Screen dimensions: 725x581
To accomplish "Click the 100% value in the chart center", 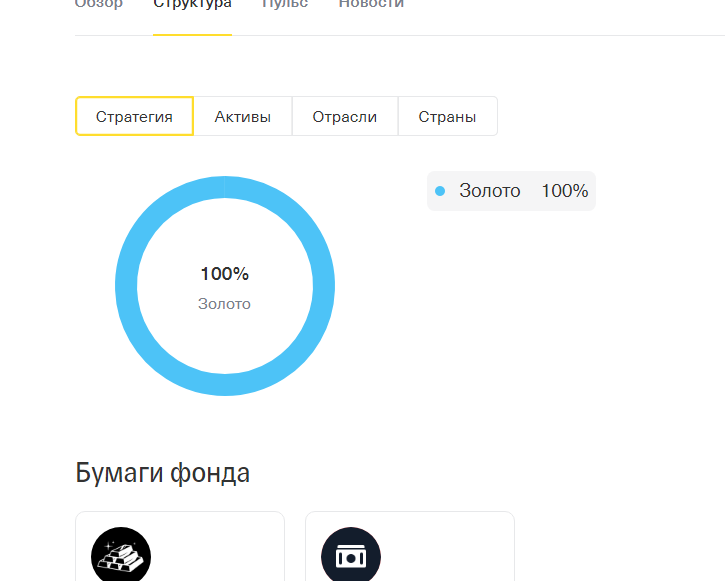I will coord(225,274).
